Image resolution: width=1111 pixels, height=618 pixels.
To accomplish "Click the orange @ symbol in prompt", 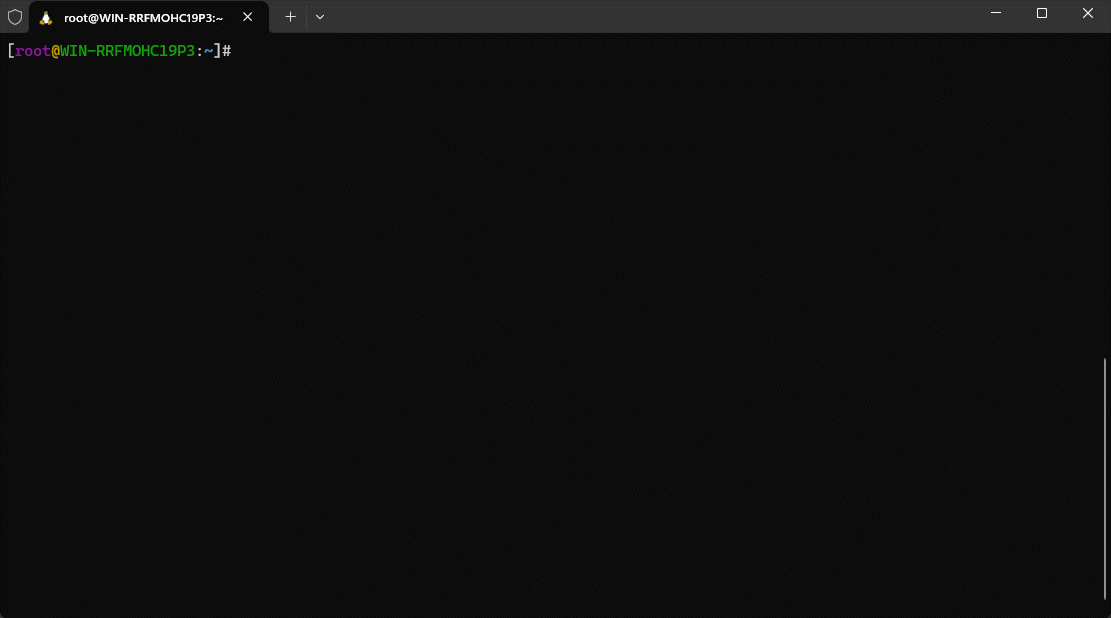I will (x=56, y=51).
